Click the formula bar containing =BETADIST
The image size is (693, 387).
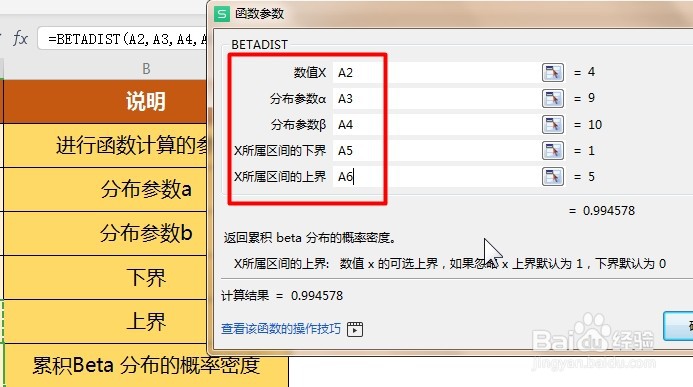tap(123, 39)
